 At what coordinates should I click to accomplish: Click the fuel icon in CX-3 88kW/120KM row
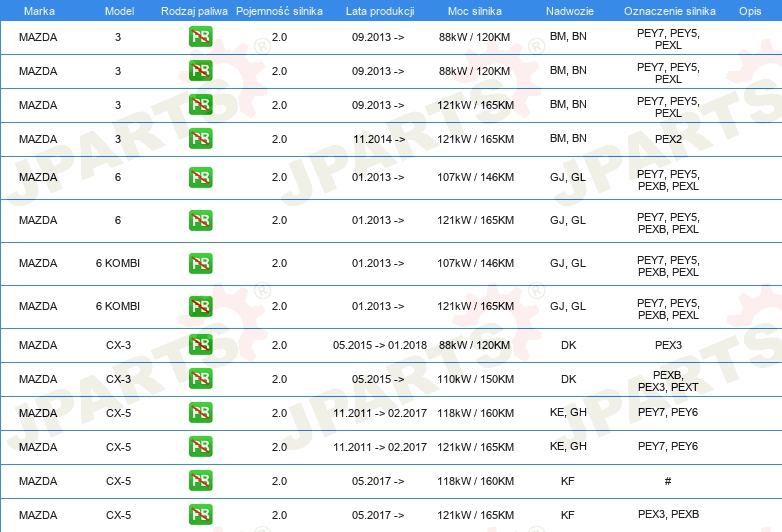(200, 345)
